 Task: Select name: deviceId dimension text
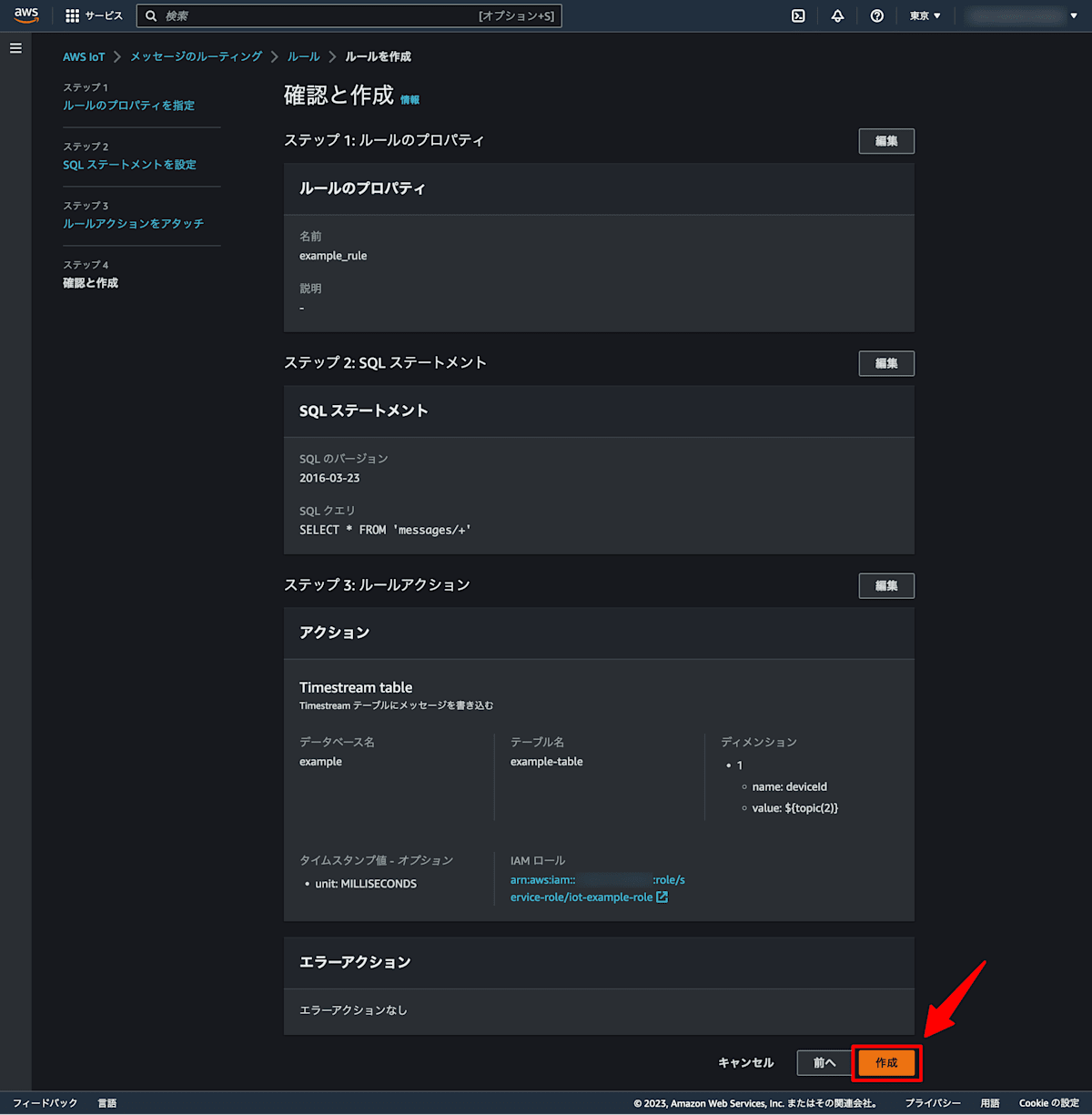click(x=790, y=787)
